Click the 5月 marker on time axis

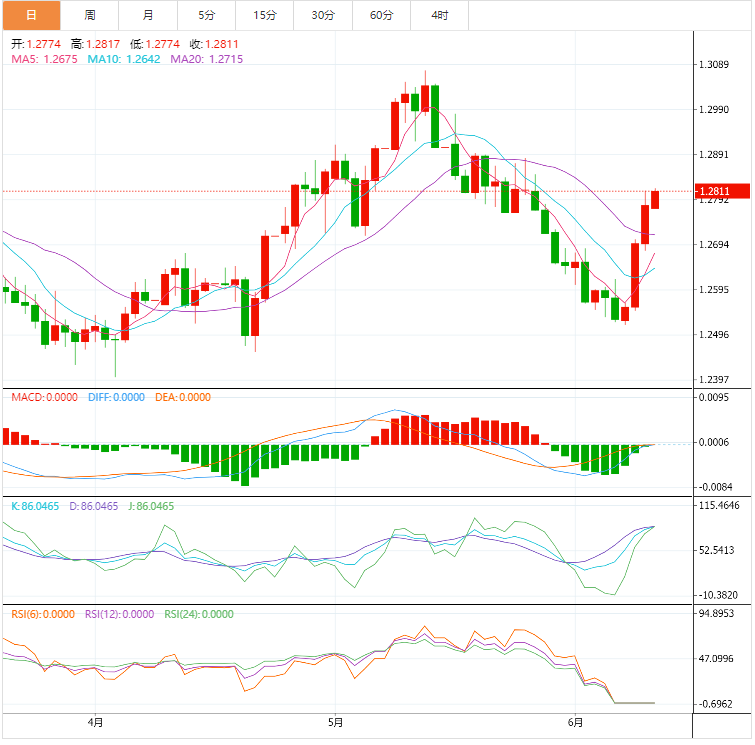point(335,721)
